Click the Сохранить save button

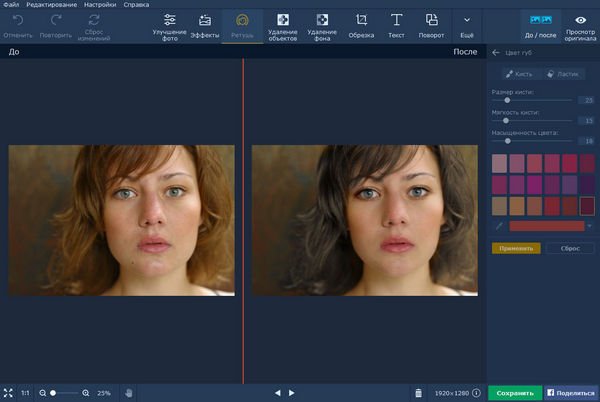point(515,393)
